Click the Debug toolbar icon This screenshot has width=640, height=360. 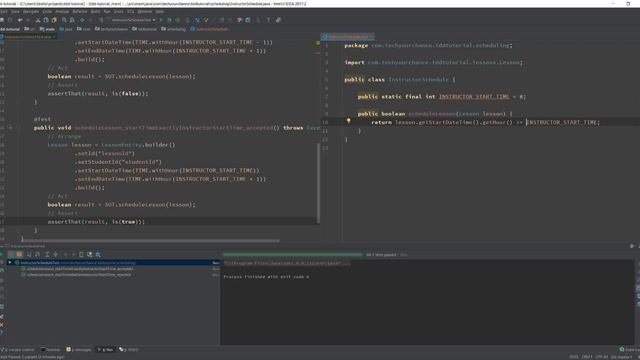click(x=169, y=20)
